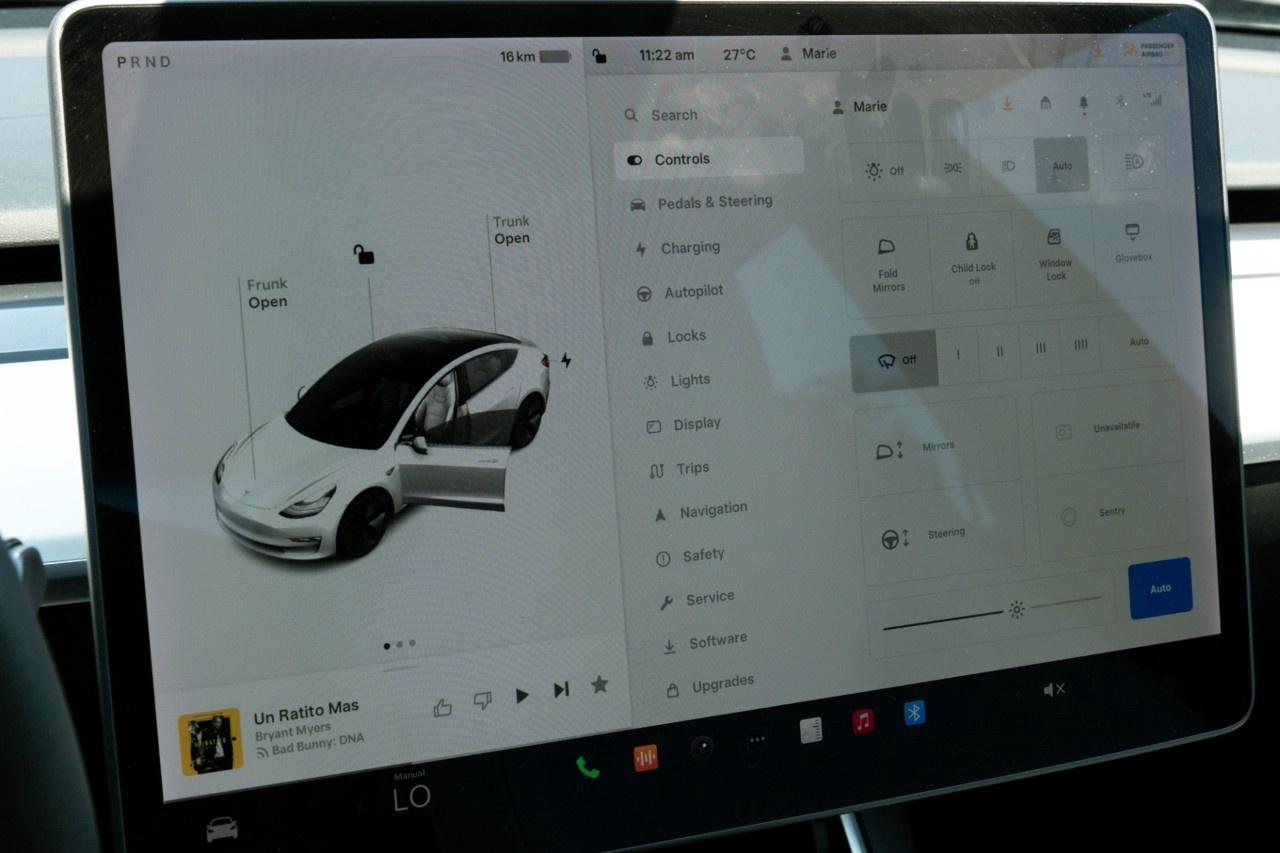Tap Fold Mirrors button
Screen dimensions: 1280x853
click(887, 265)
